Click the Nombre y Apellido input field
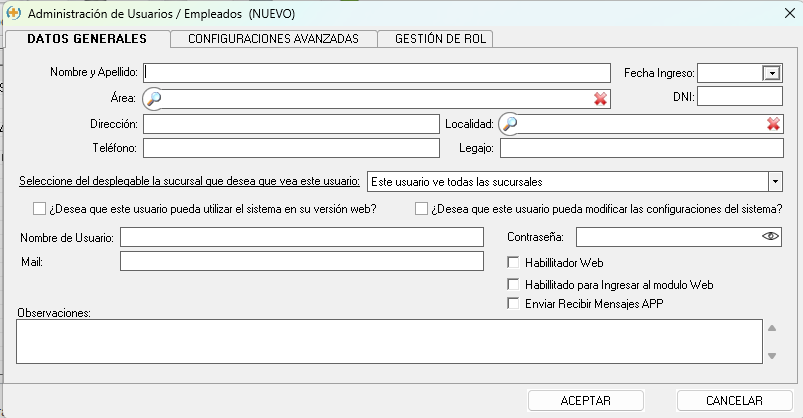803x418 pixels. tap(377, 73)
